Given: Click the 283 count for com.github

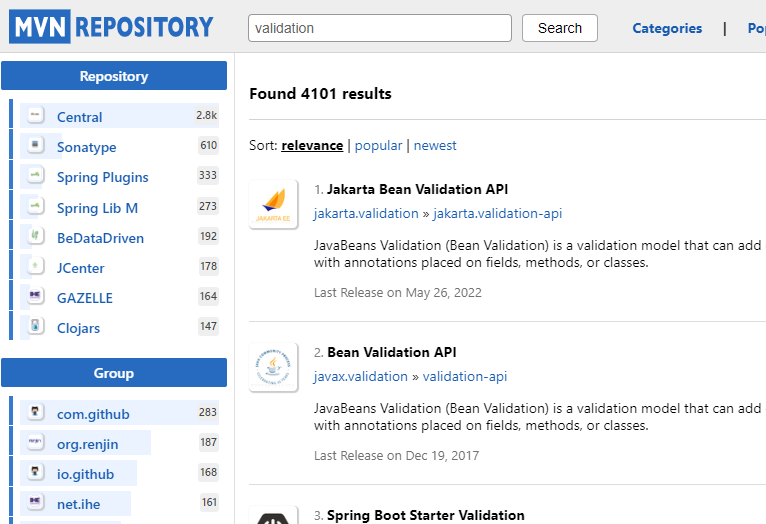Looking at the screenshot, I should click(x=208, y=412).
